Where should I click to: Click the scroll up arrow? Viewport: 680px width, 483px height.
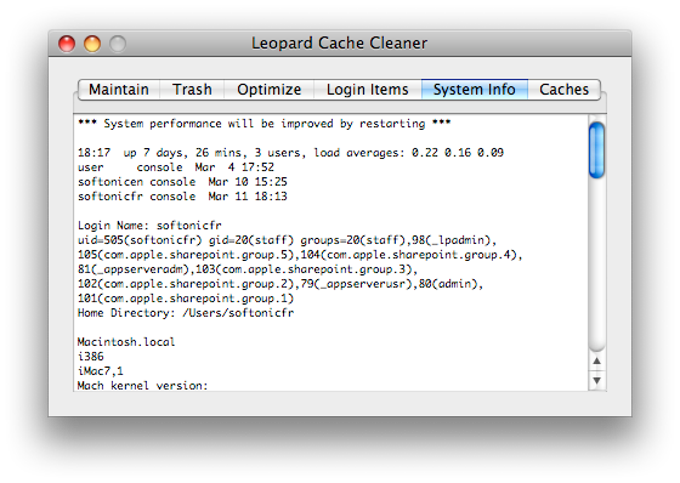(x=597, y=361)
